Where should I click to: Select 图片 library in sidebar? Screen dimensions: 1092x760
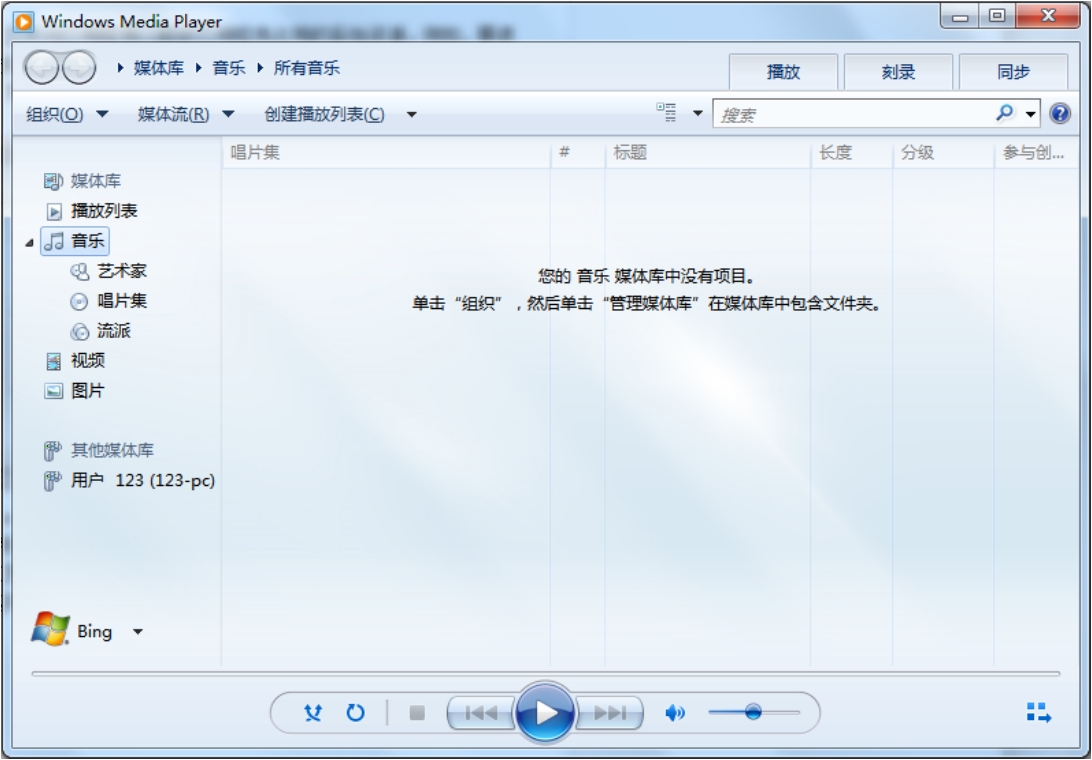pyautogui.click(x=75, y=391)
